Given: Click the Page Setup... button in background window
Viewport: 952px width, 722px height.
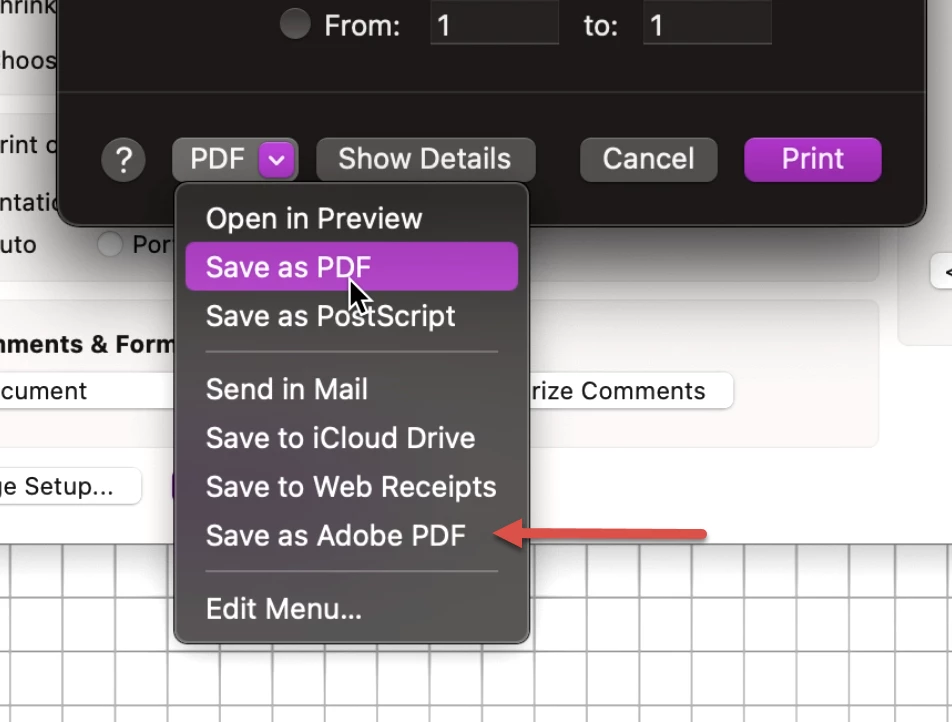Looking at the screenshot, I should [x=70, y=486].
